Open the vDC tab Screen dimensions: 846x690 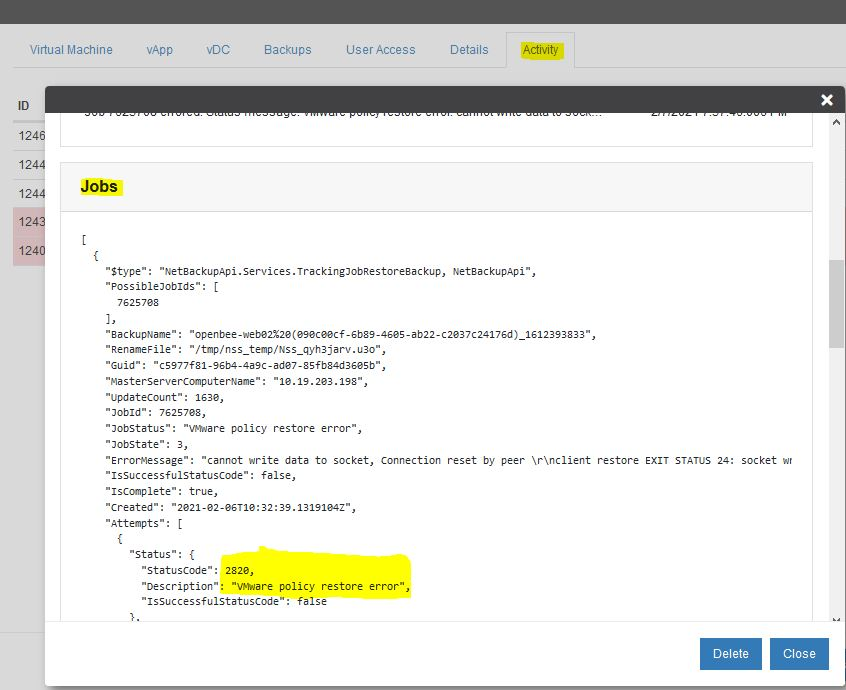click(218, 50)
